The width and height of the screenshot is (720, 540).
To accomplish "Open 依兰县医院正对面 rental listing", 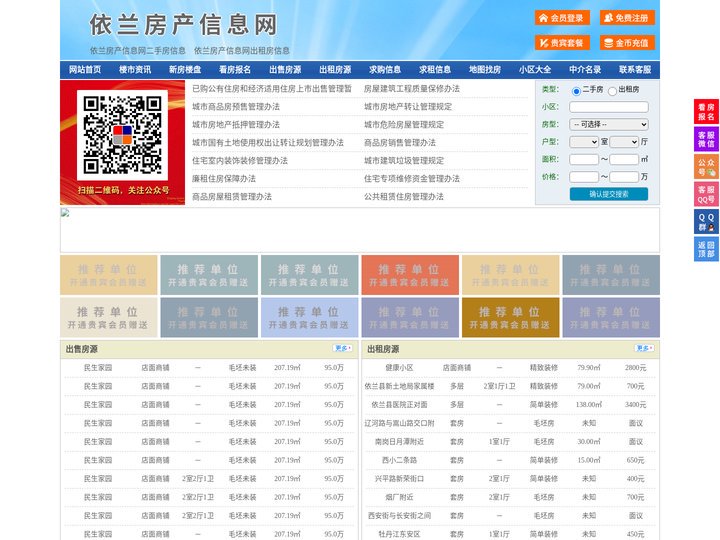I will [399, 405].
